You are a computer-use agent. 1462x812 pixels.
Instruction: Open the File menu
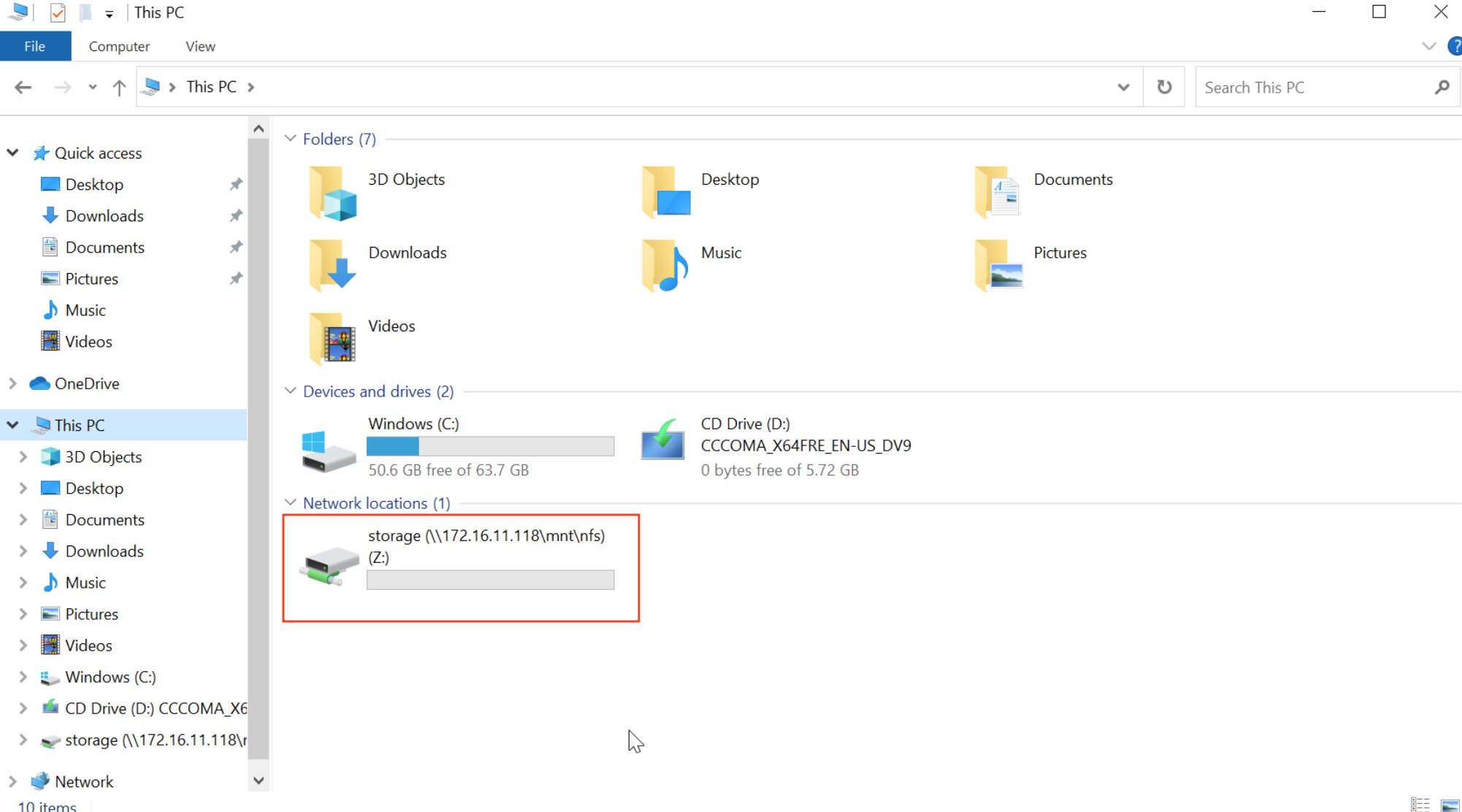35,47
